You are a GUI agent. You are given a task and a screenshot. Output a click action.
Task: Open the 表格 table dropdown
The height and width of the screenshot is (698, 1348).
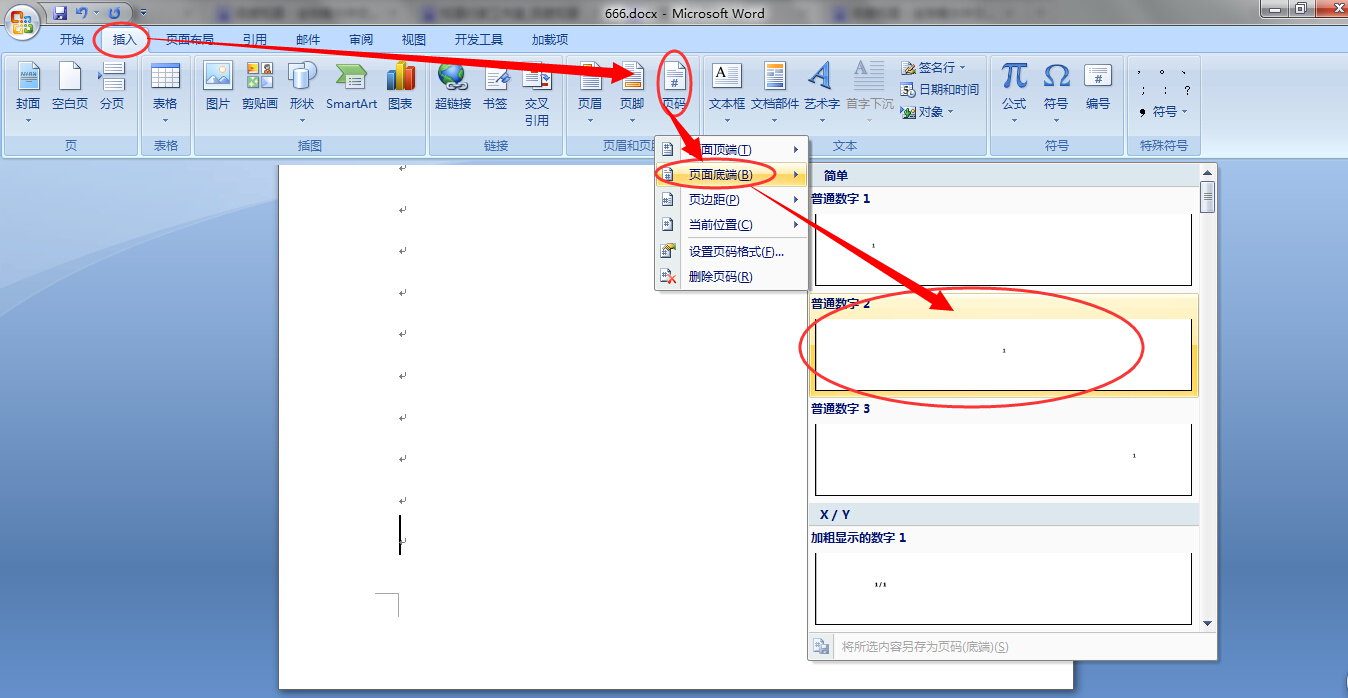[165, 88]
